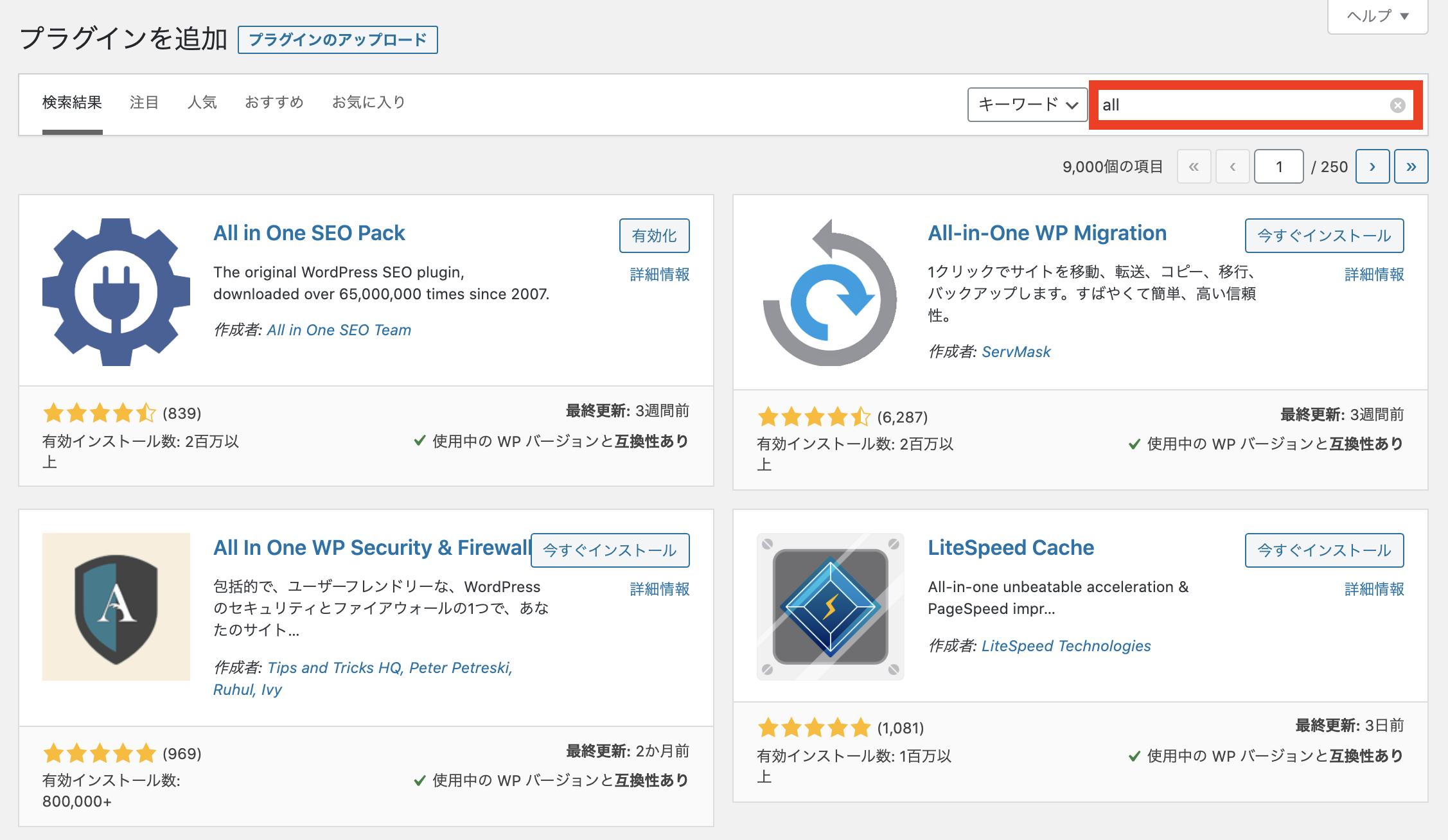Viewport: 1448px width, 840px height.
Task: Switch to the 注目 tab
Action: 145,103
